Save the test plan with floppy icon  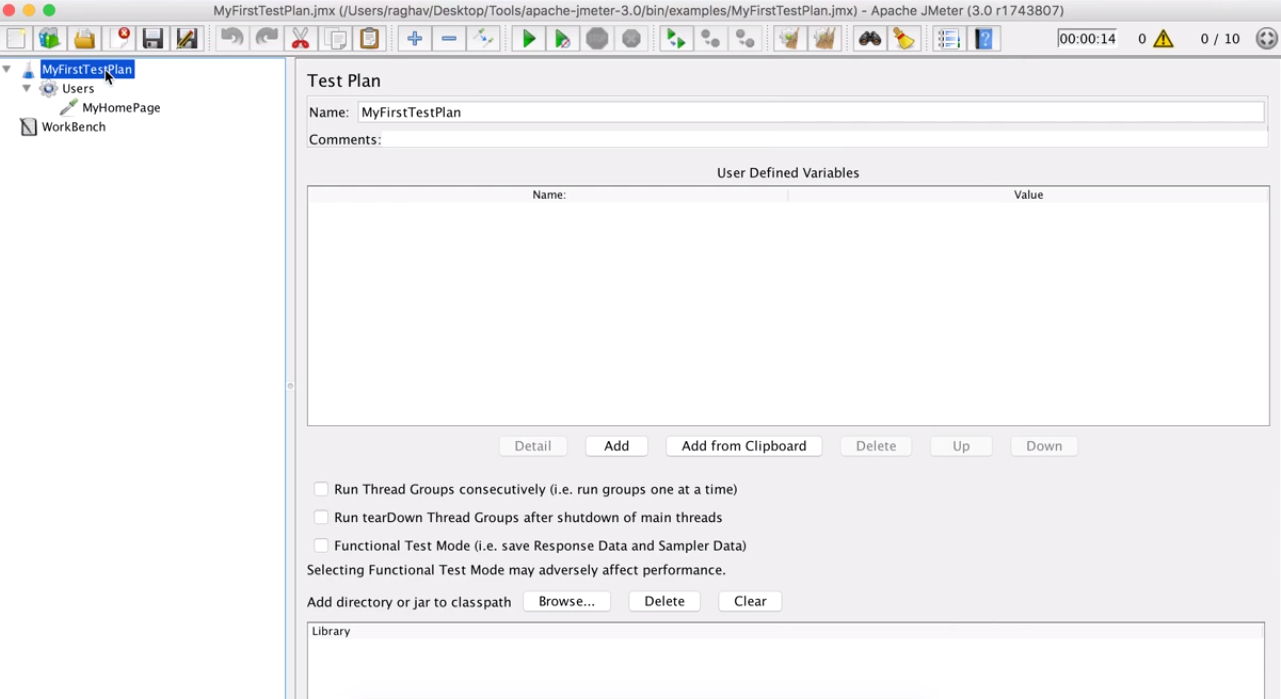[x=153, y=39]
